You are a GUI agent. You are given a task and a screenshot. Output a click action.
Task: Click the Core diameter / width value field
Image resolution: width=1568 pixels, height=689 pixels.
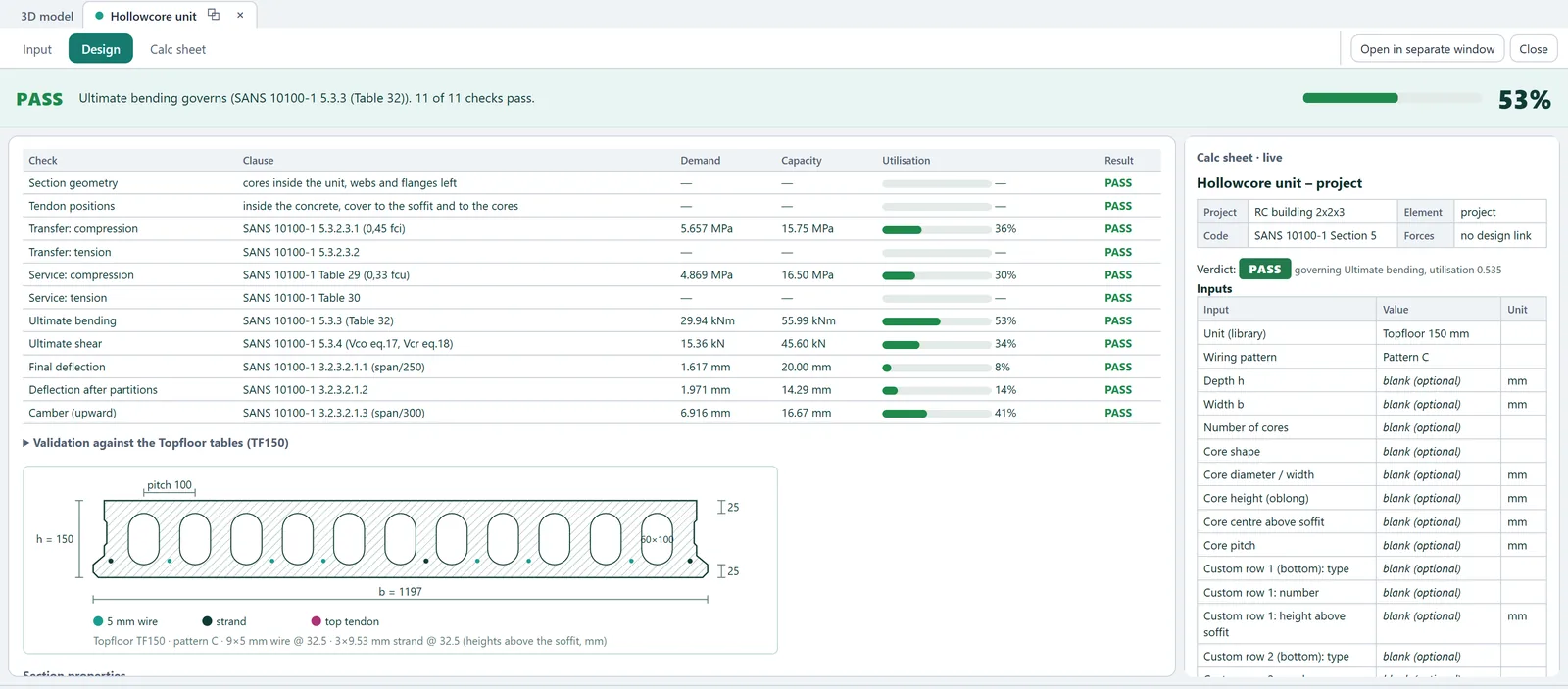point(1438,475)
